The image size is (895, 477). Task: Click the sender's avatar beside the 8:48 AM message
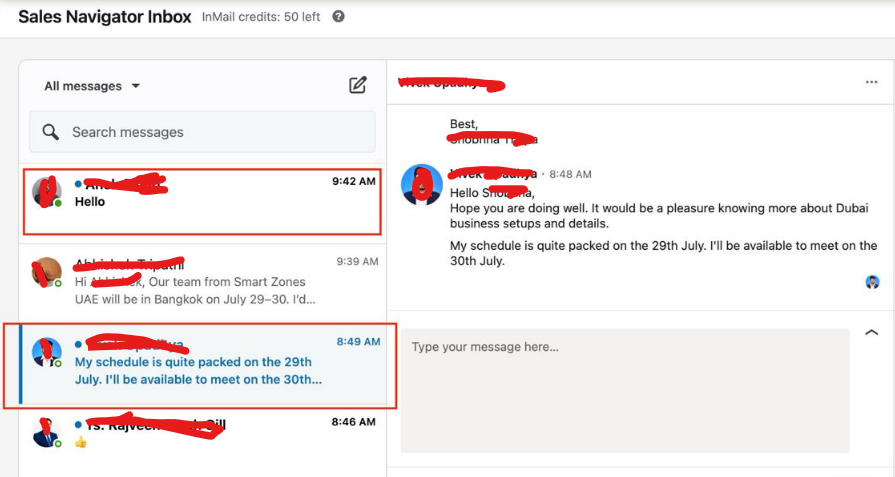pyautogui.click(x=422, y=185)
